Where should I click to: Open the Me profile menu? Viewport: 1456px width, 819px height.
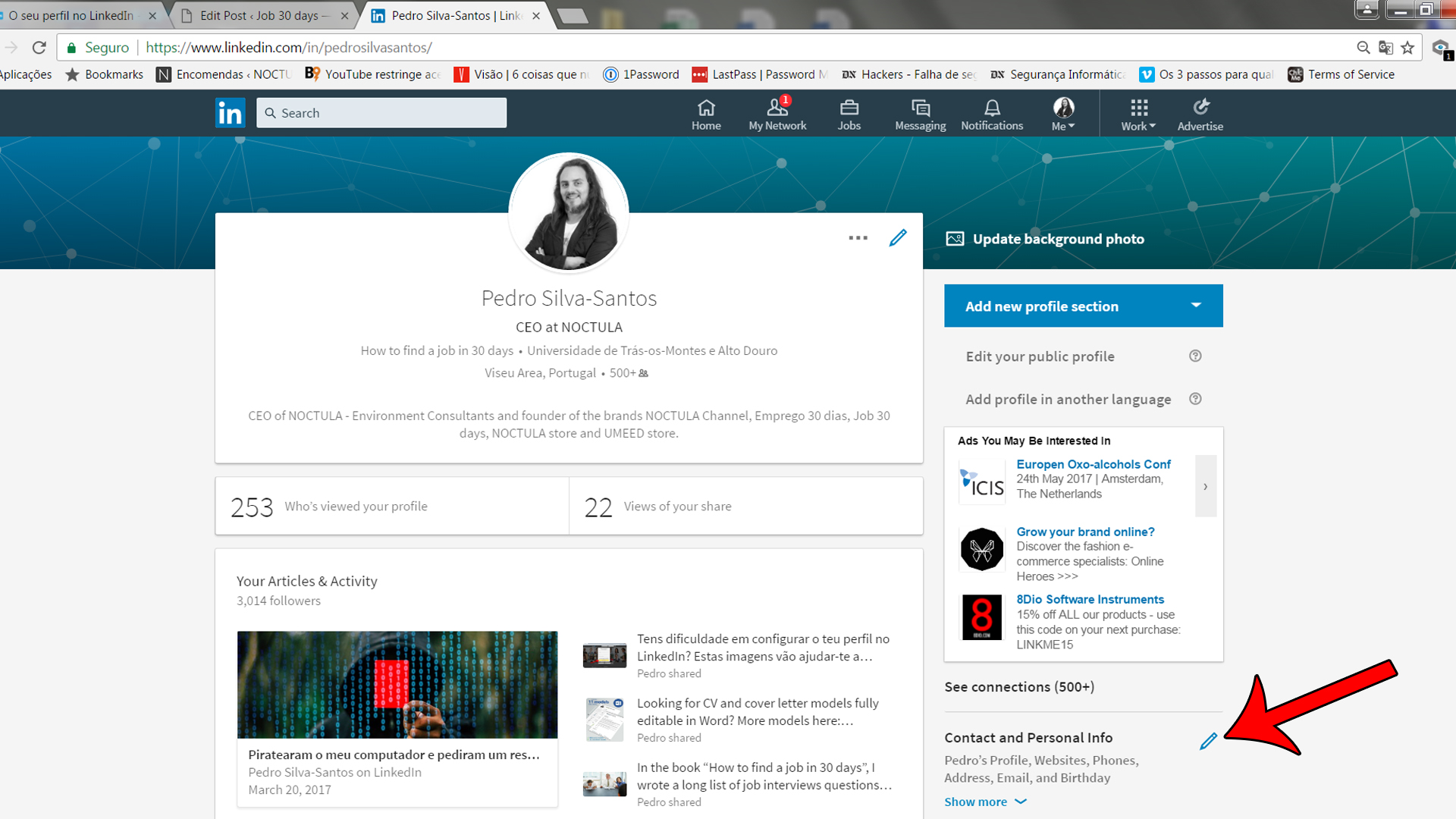(1063, 115)
